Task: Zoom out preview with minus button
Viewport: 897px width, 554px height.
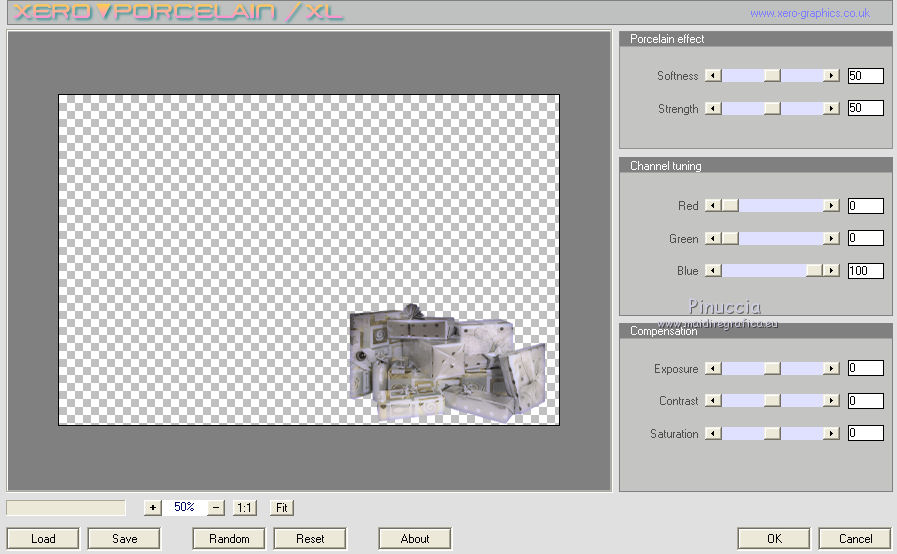Action: (216, 508)
